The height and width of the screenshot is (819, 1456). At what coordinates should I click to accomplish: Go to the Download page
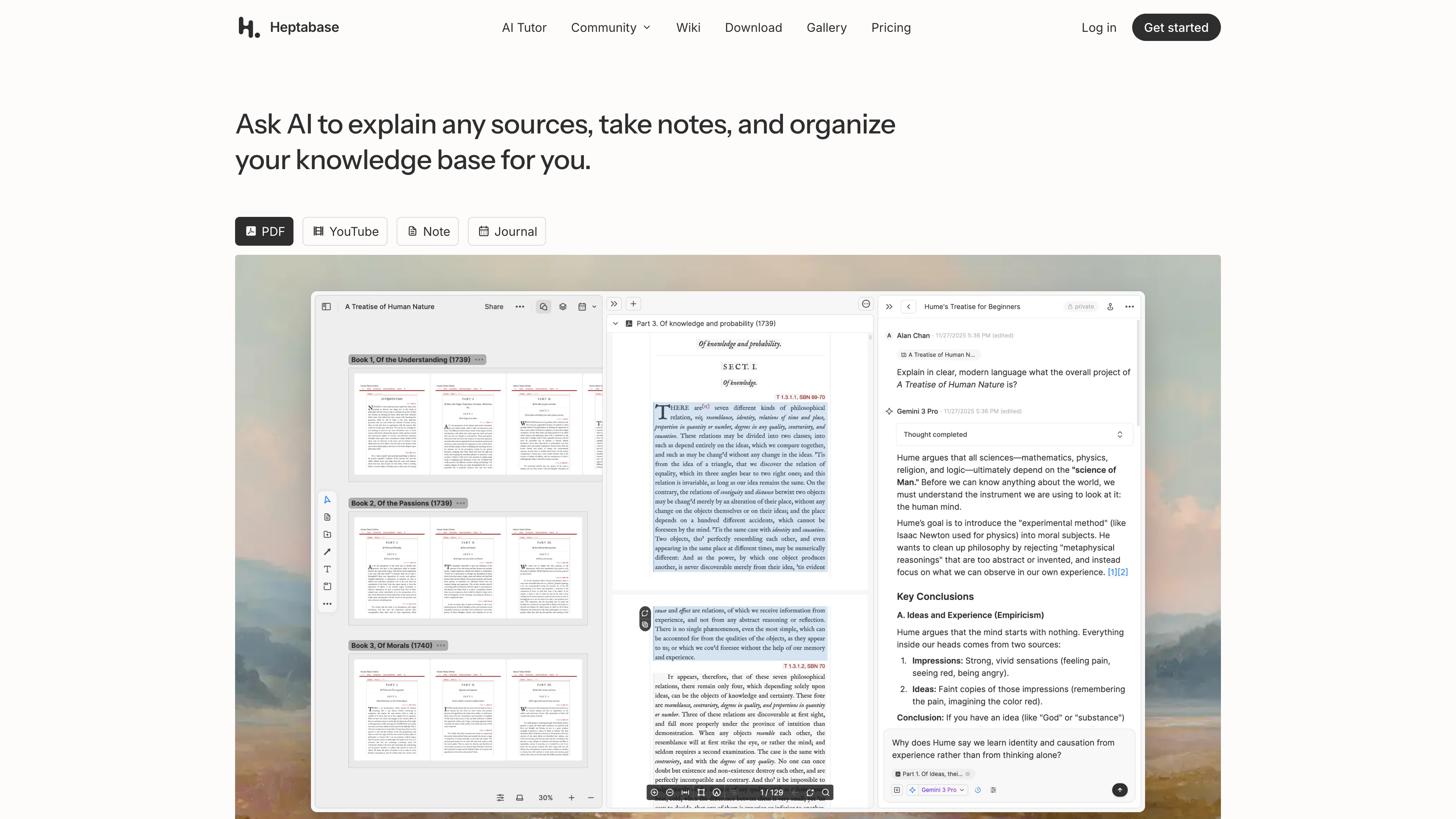753,28
